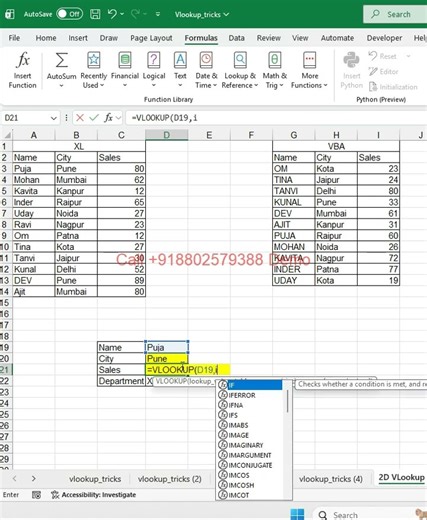The height and width of the screenshot is (520, 427).
Task: Open the vlookup_tricks (4) sheet tab
Action: [x=331, y=479]
